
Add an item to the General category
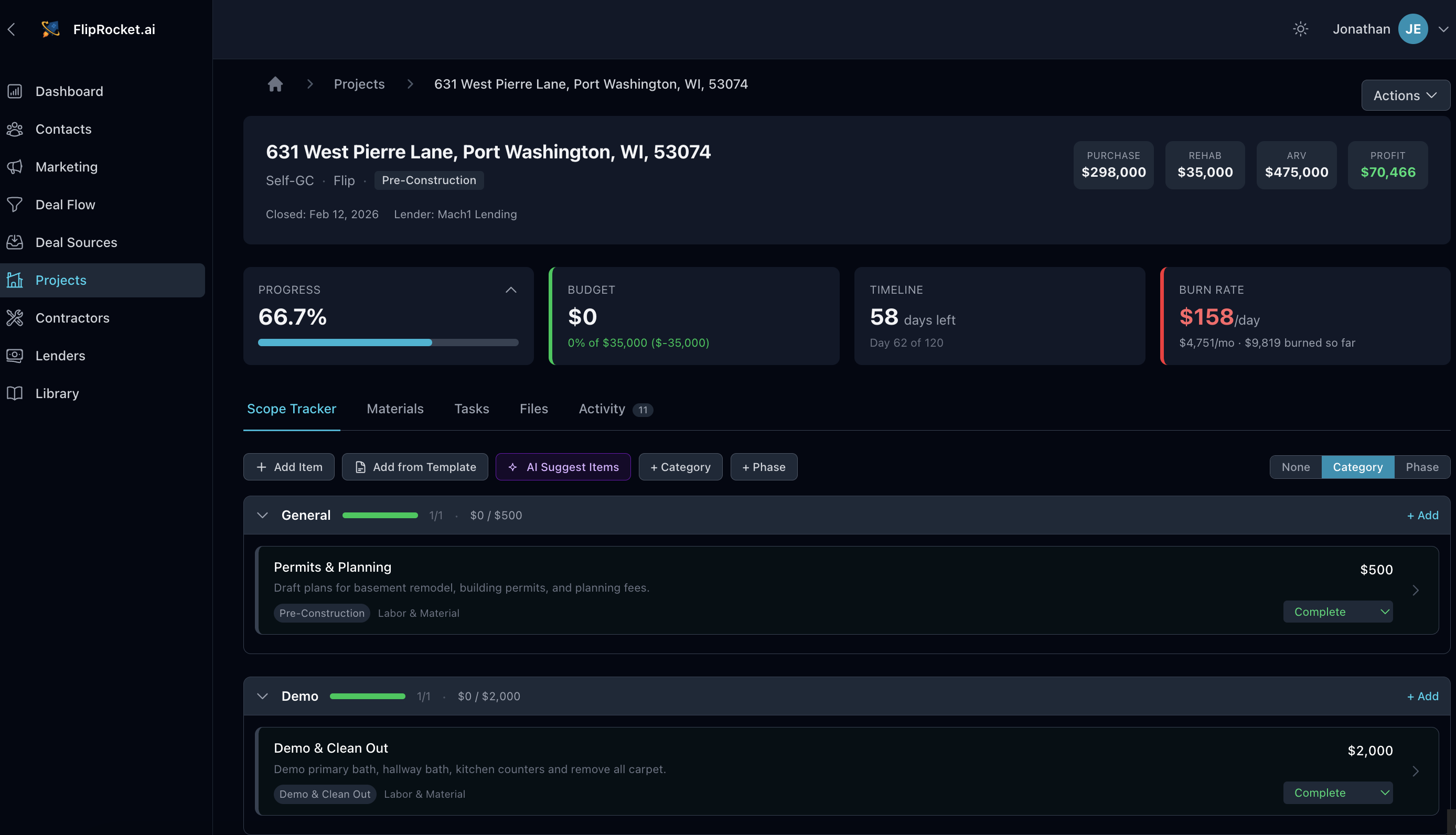click(1422, 515)
